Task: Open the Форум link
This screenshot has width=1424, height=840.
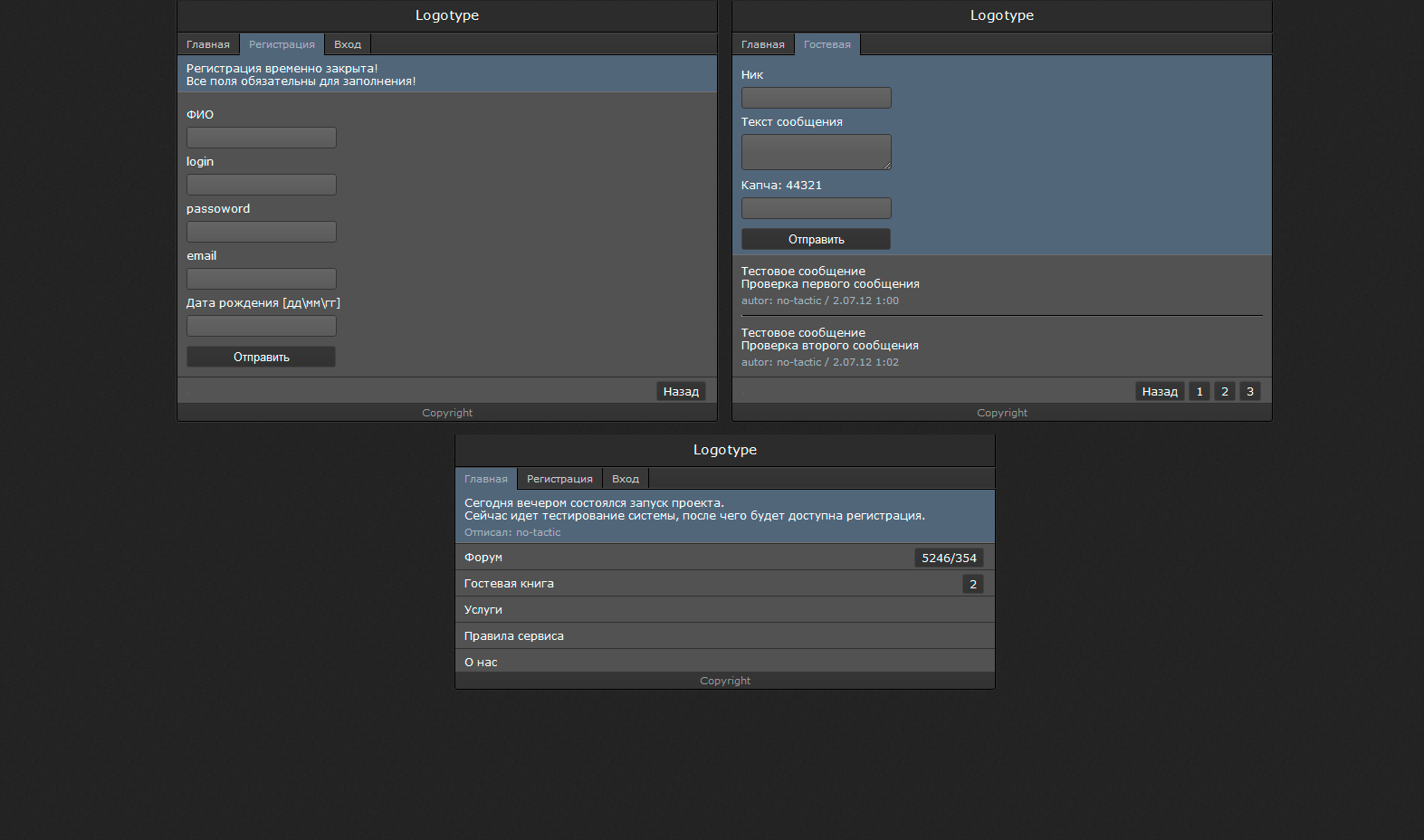Action: point(483,558)
